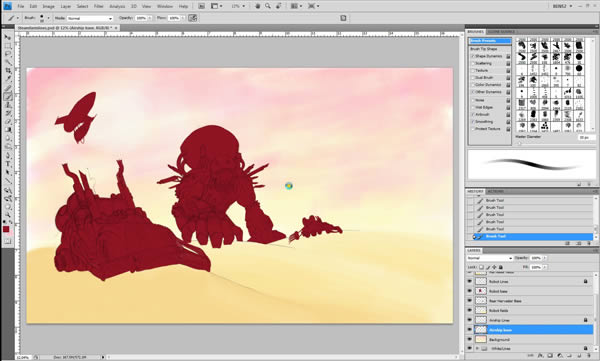600x361 pixels.
Task: Select the Brush tool in toolbox
Action: [x=7, y=96]
